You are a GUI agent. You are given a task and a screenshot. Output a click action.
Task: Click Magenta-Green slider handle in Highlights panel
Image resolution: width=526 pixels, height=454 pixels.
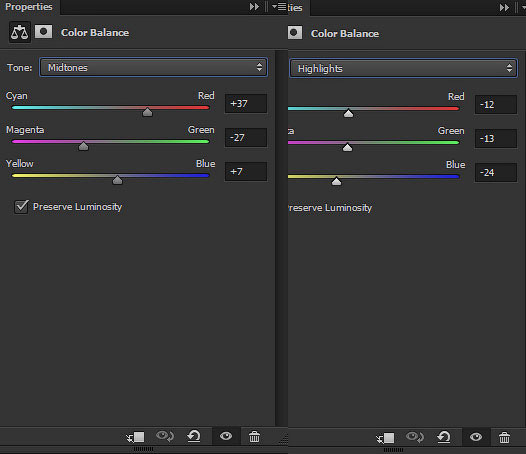coord(348,147)
